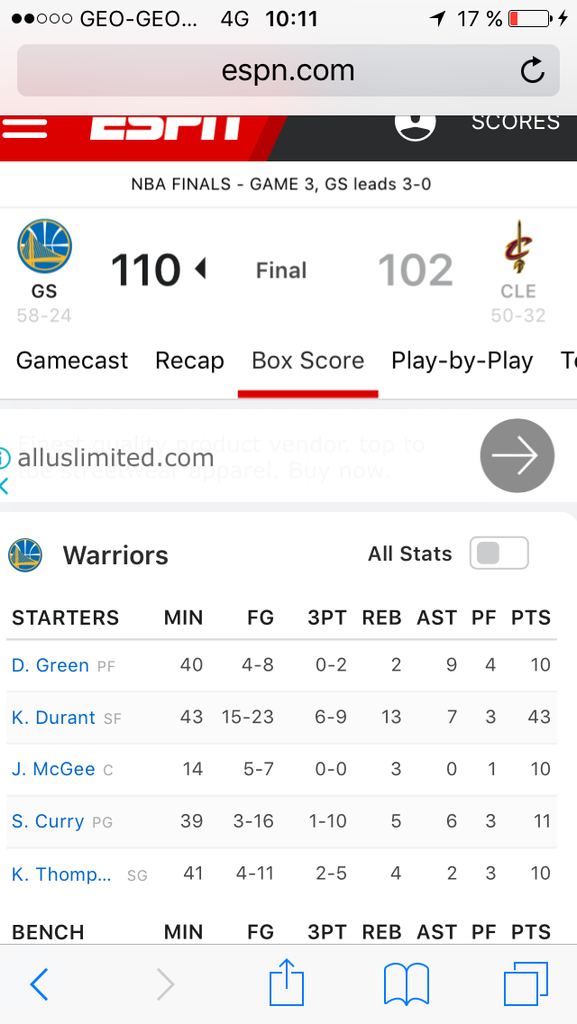Tap the Cleveland Cavaliers logo
The height and width of the screenshot is (1024, 577).
pyautogui.click(x=518, y=247)
